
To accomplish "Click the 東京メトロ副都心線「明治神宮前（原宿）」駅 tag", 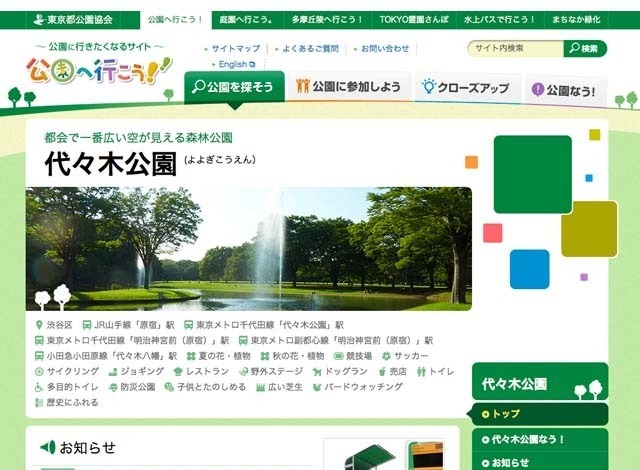I will coord(336,340).
